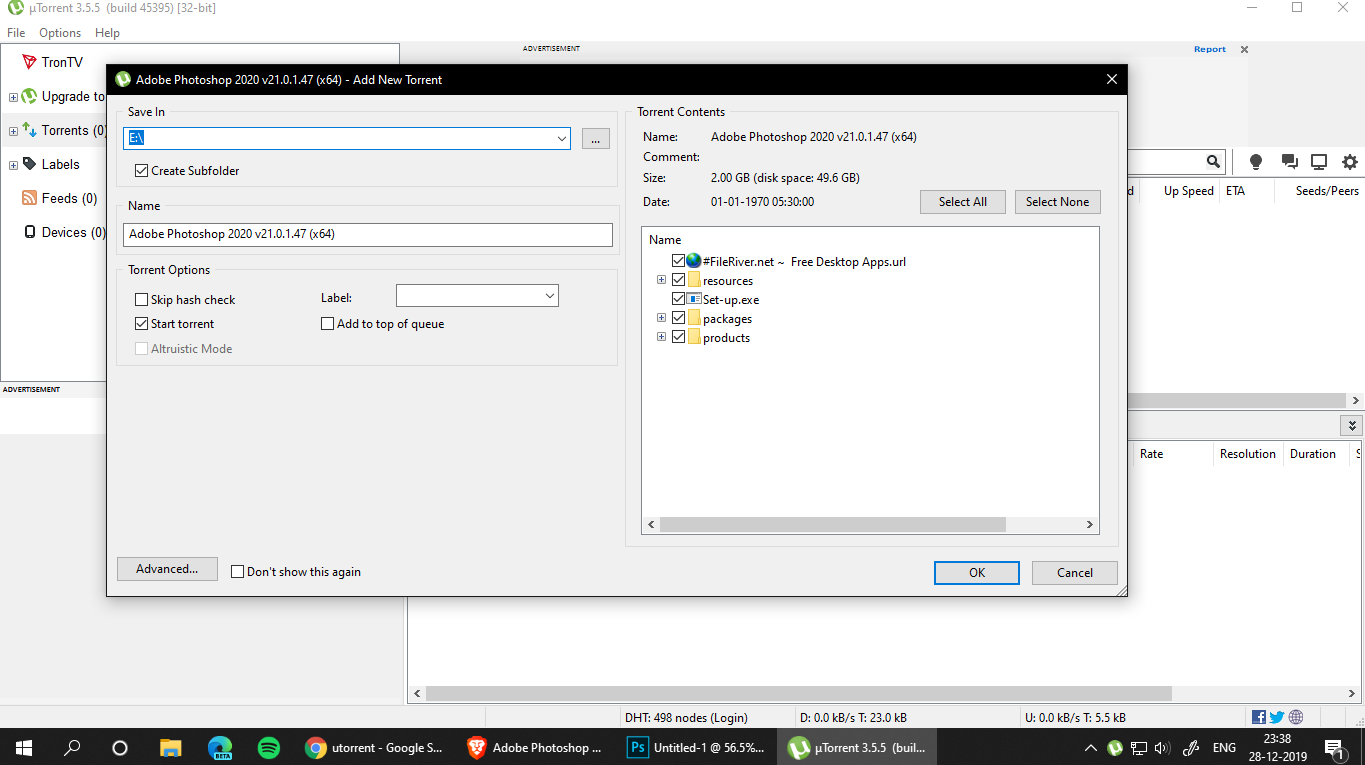Click the Select All button
The width and height of the screenshot is (1365, 765).
[963, 202]
